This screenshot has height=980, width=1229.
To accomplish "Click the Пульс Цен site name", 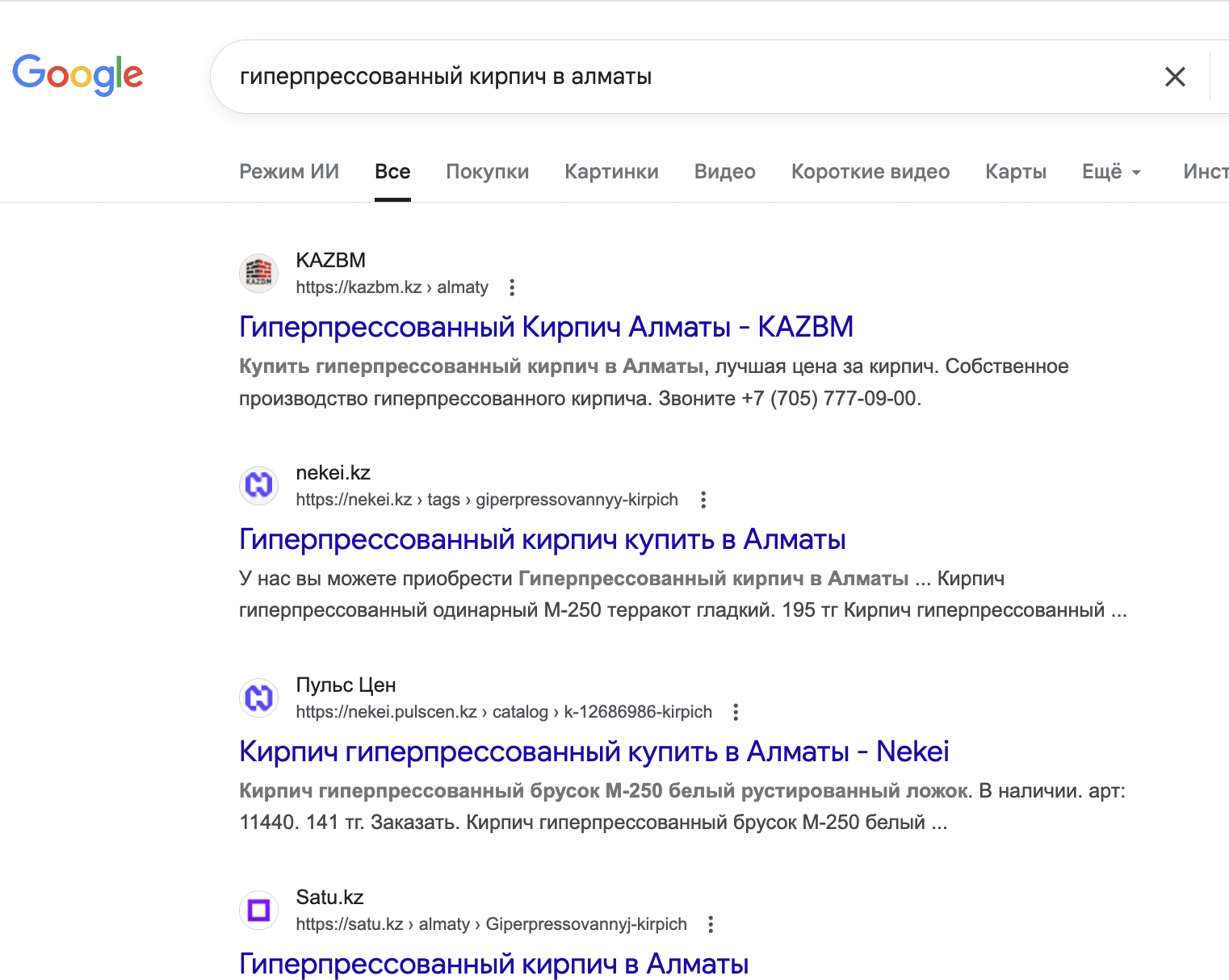I will (346, 685).
